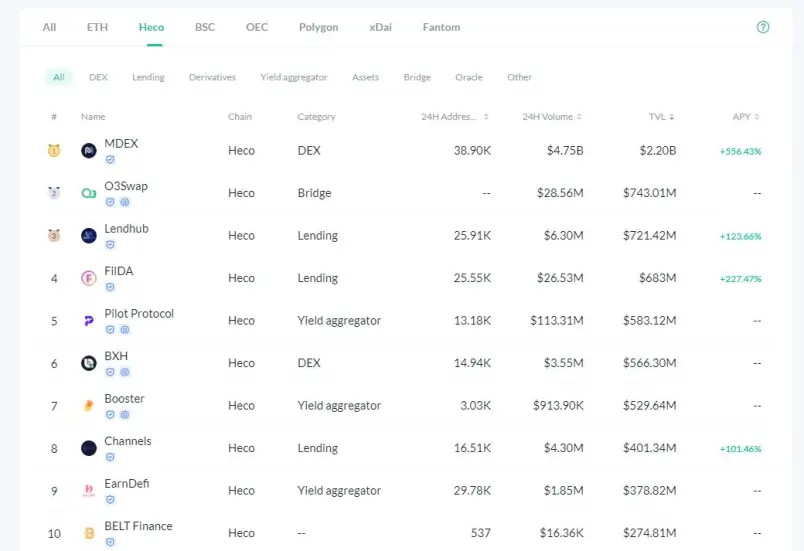The image size is (804, 551).
Task: Open the help question-mark icon
Action: 762,27
